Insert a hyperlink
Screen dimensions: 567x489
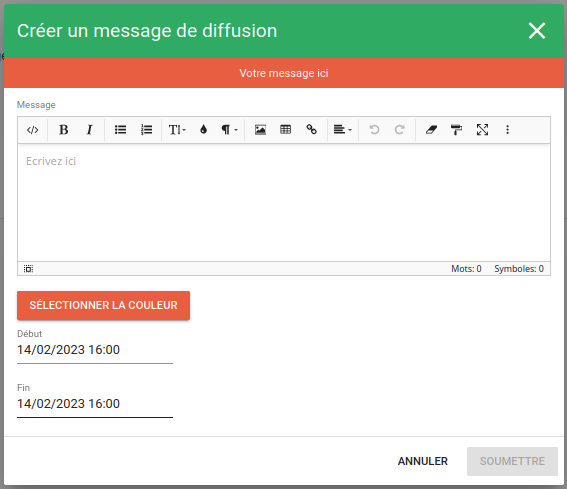(311, 130)
